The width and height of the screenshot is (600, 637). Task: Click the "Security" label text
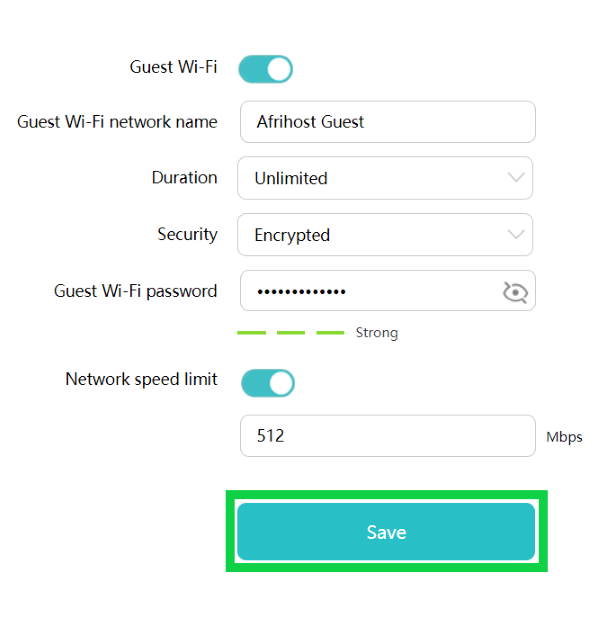click(187, 234)
